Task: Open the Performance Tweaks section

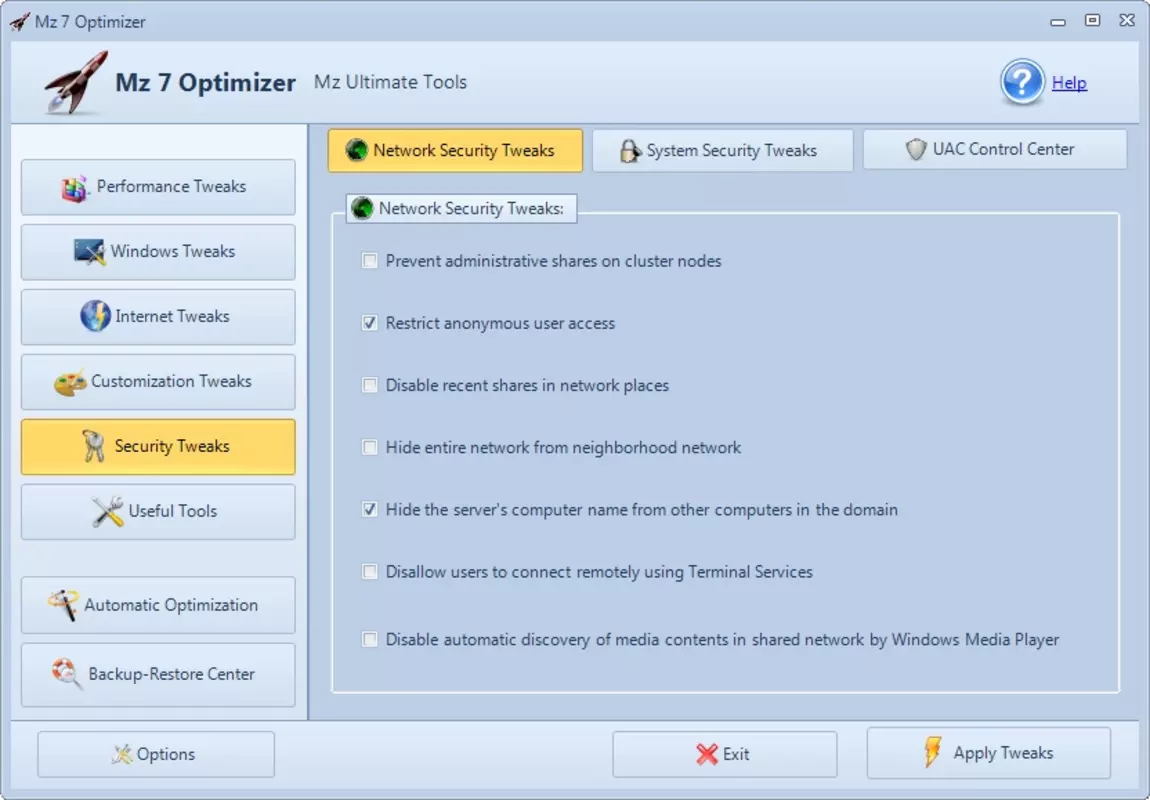Action: [x=158, y=187]
